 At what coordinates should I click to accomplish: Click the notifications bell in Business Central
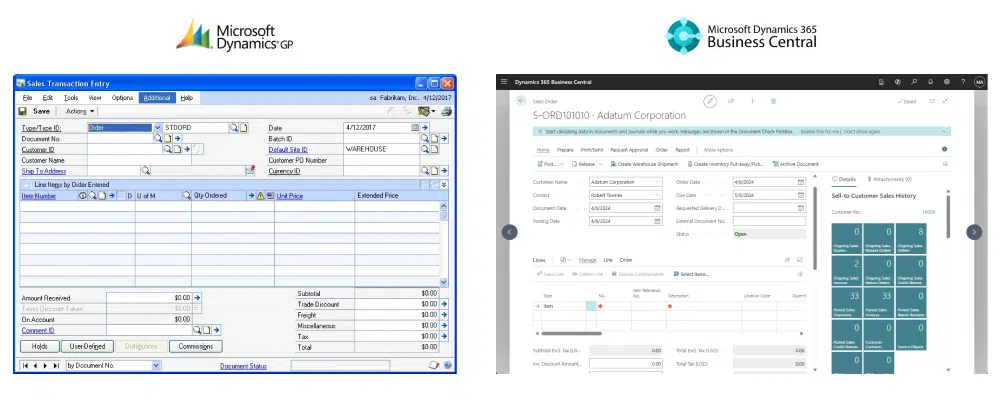click(930, 82)
